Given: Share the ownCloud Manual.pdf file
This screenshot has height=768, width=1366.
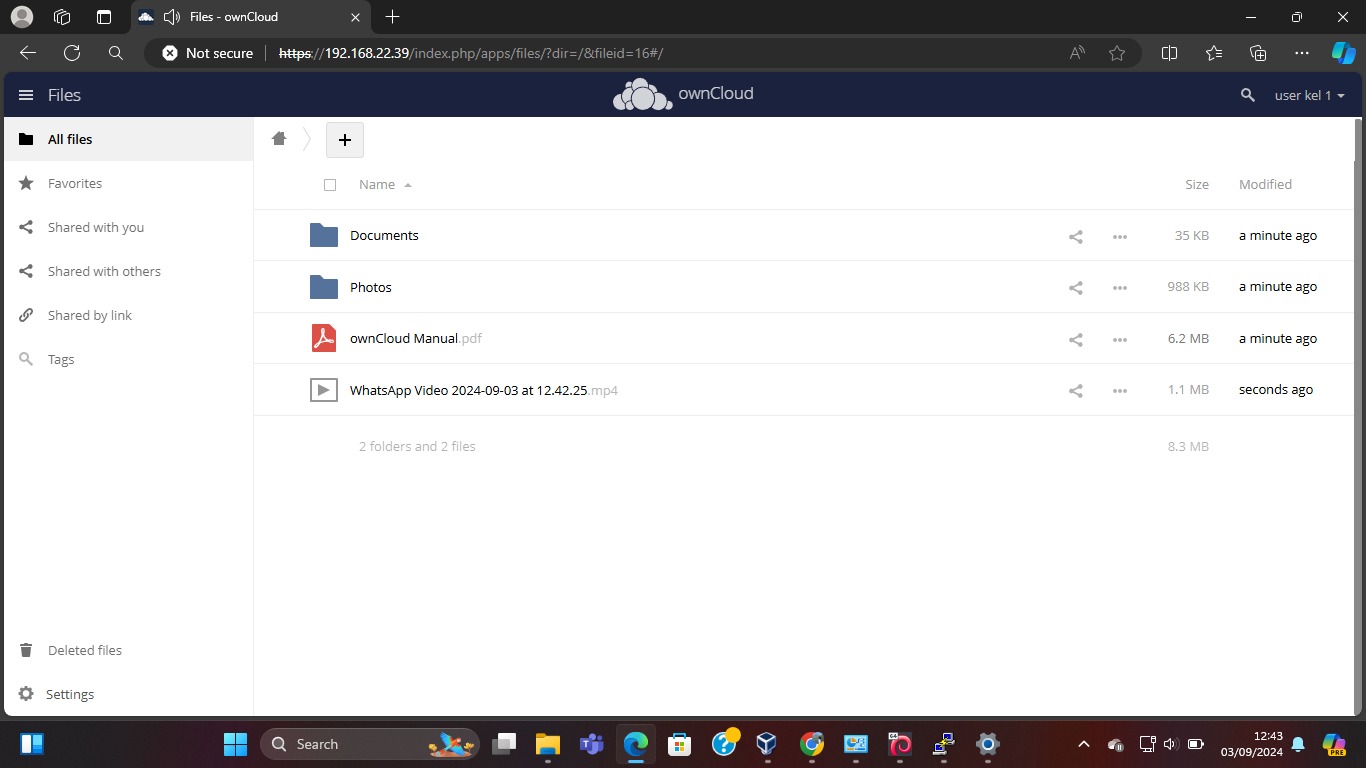Looking at the screenshot, I should point(1076,339).
